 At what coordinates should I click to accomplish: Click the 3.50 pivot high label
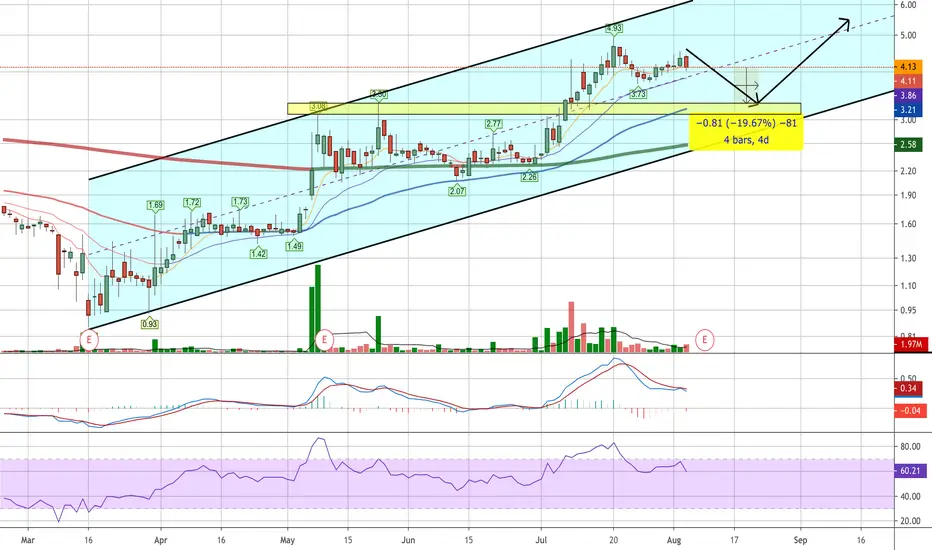(x=379, y=94)
